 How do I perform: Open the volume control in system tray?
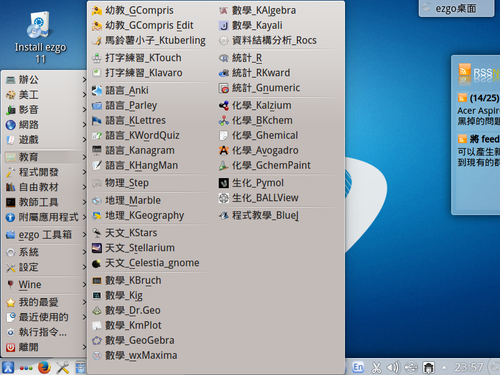tap(393, 367)
